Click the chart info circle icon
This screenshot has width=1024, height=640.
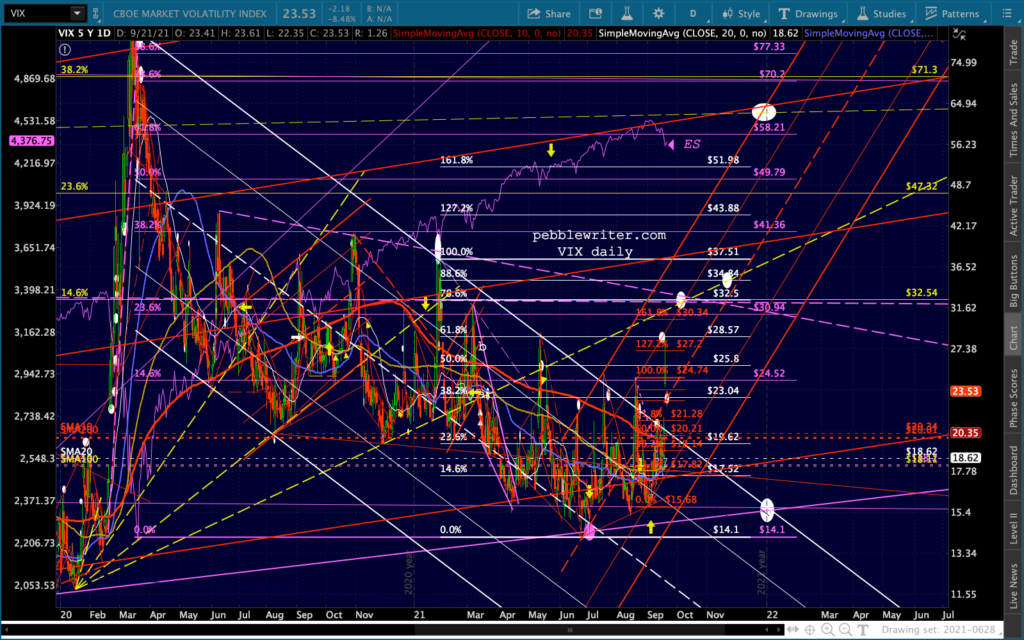tap(64, 50)
